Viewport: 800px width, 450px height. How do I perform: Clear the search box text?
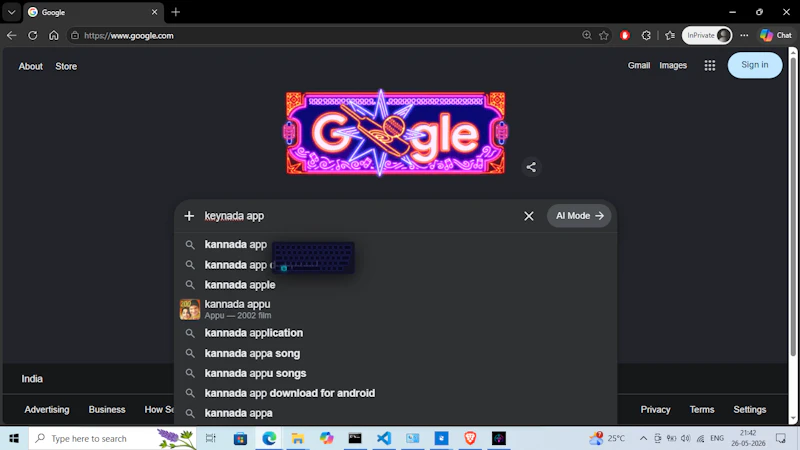pyautogui.click(x=529, y=216)
